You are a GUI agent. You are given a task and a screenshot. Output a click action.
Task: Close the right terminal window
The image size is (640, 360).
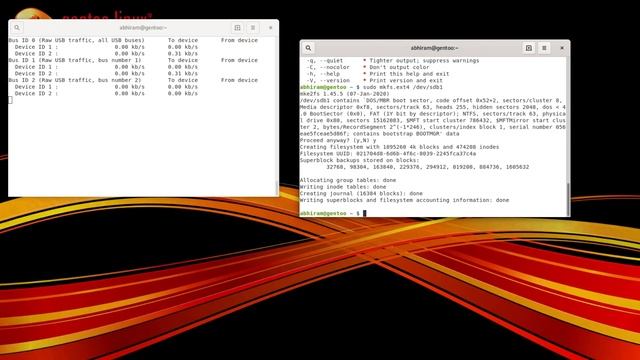pyautogui.click(x=562, y=48)
